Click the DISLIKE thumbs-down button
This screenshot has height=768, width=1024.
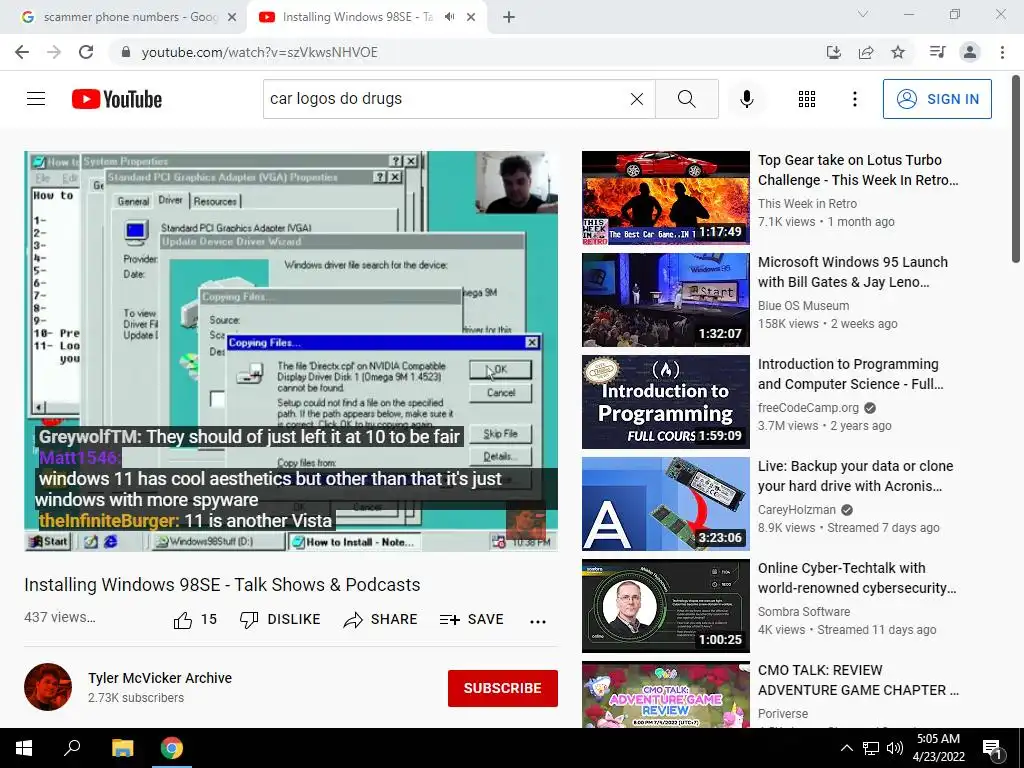click(x=280, y=620)
